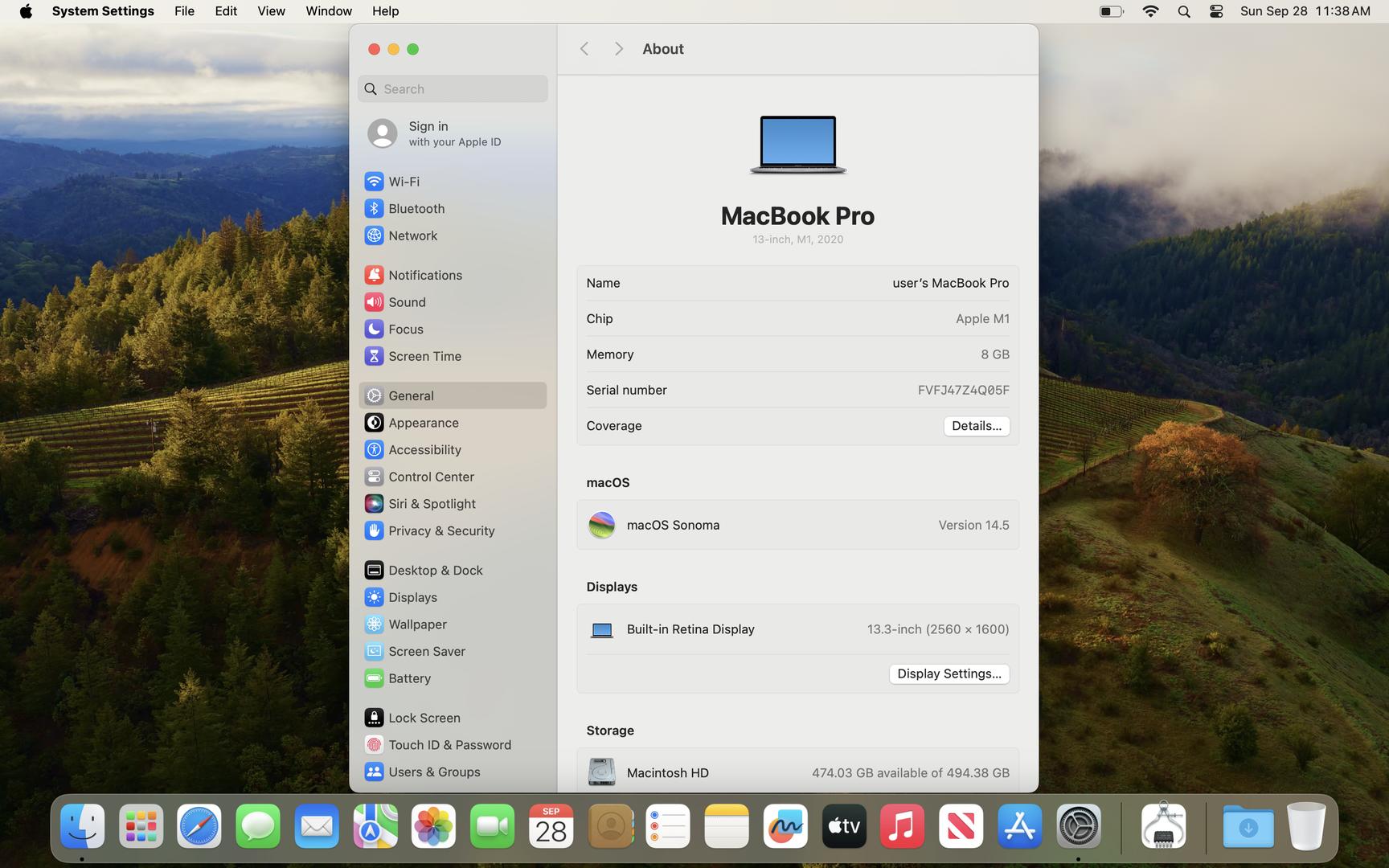Open Finder from the Dock

coord(82,826)
